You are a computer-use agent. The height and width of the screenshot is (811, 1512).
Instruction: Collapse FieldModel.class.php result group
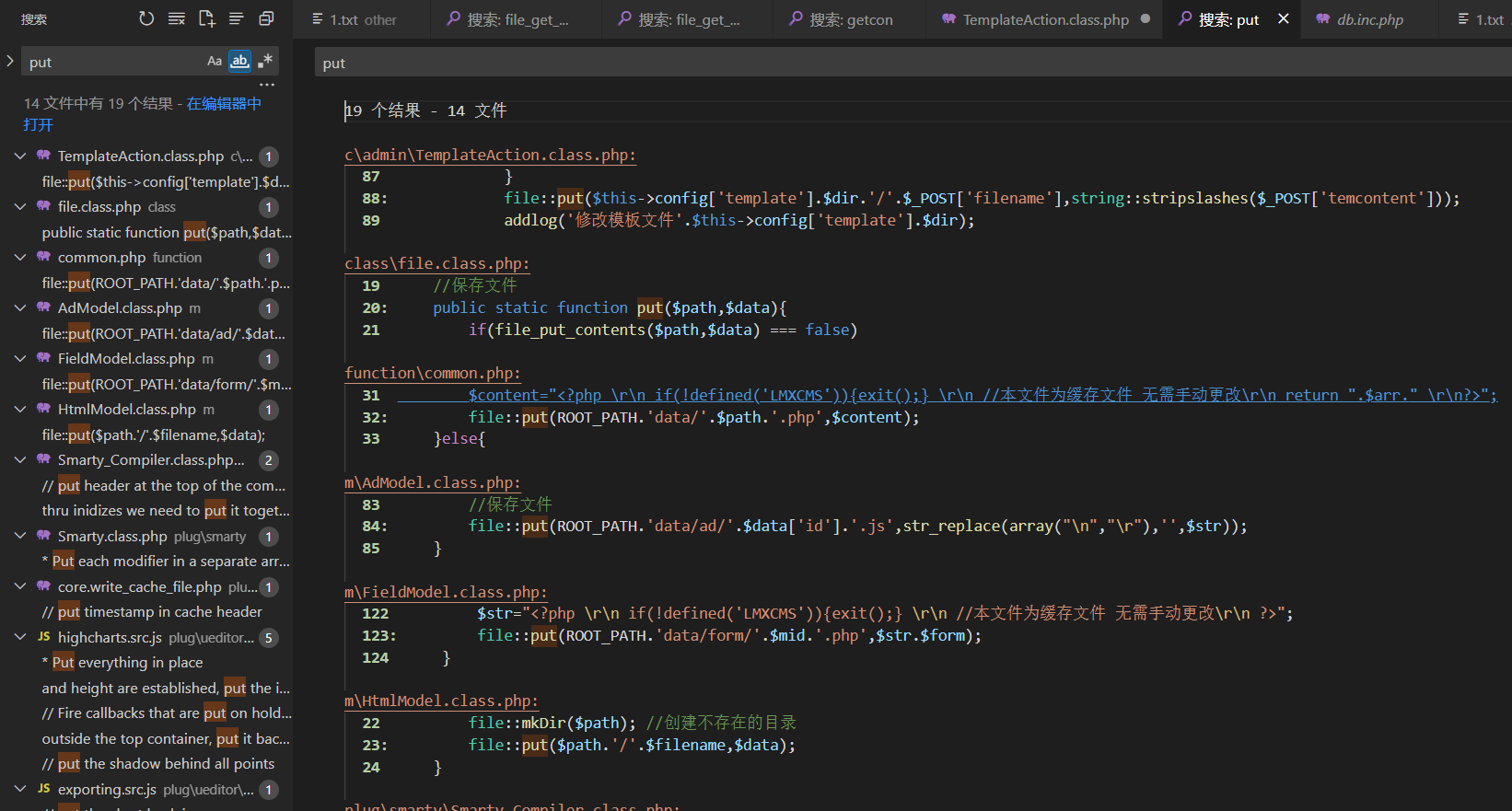(19, 359)
